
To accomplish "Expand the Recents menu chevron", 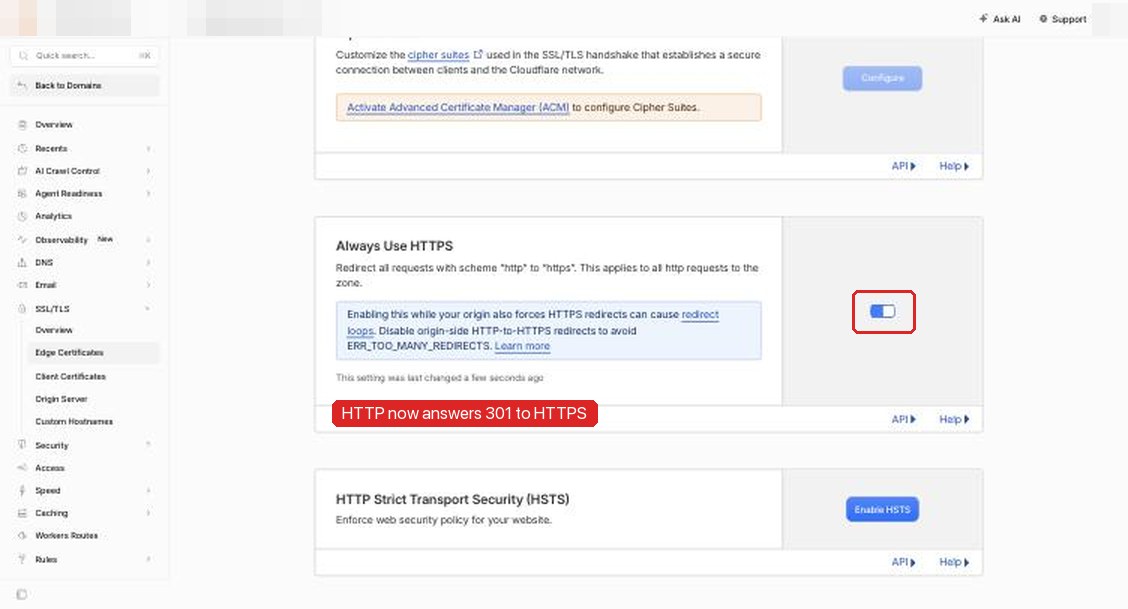I will point(148,148).
